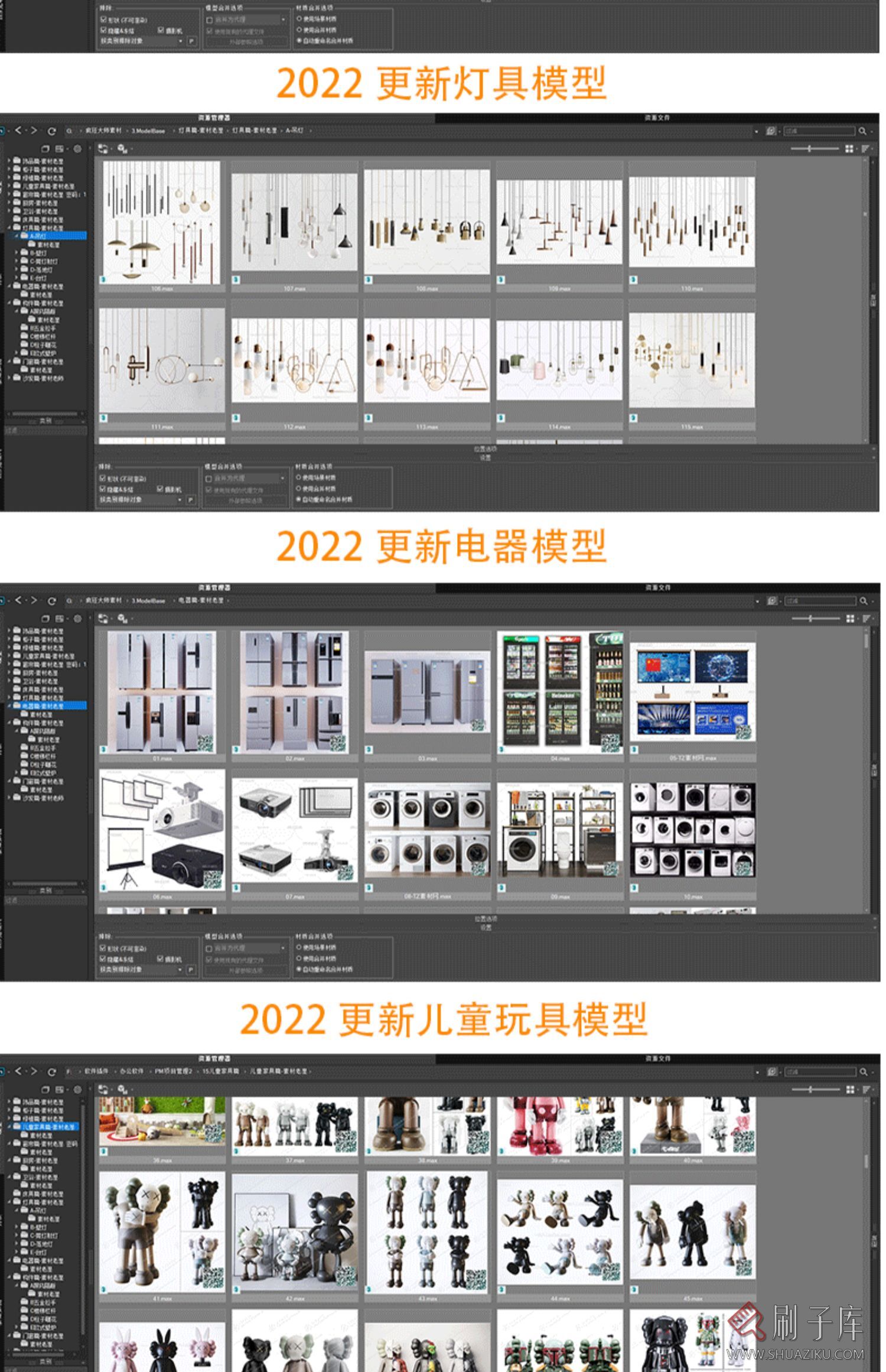The width and height of the screenshot is (886, 1372).
Task: Go back in the lighting models browser
Action: tap(18, 131)
